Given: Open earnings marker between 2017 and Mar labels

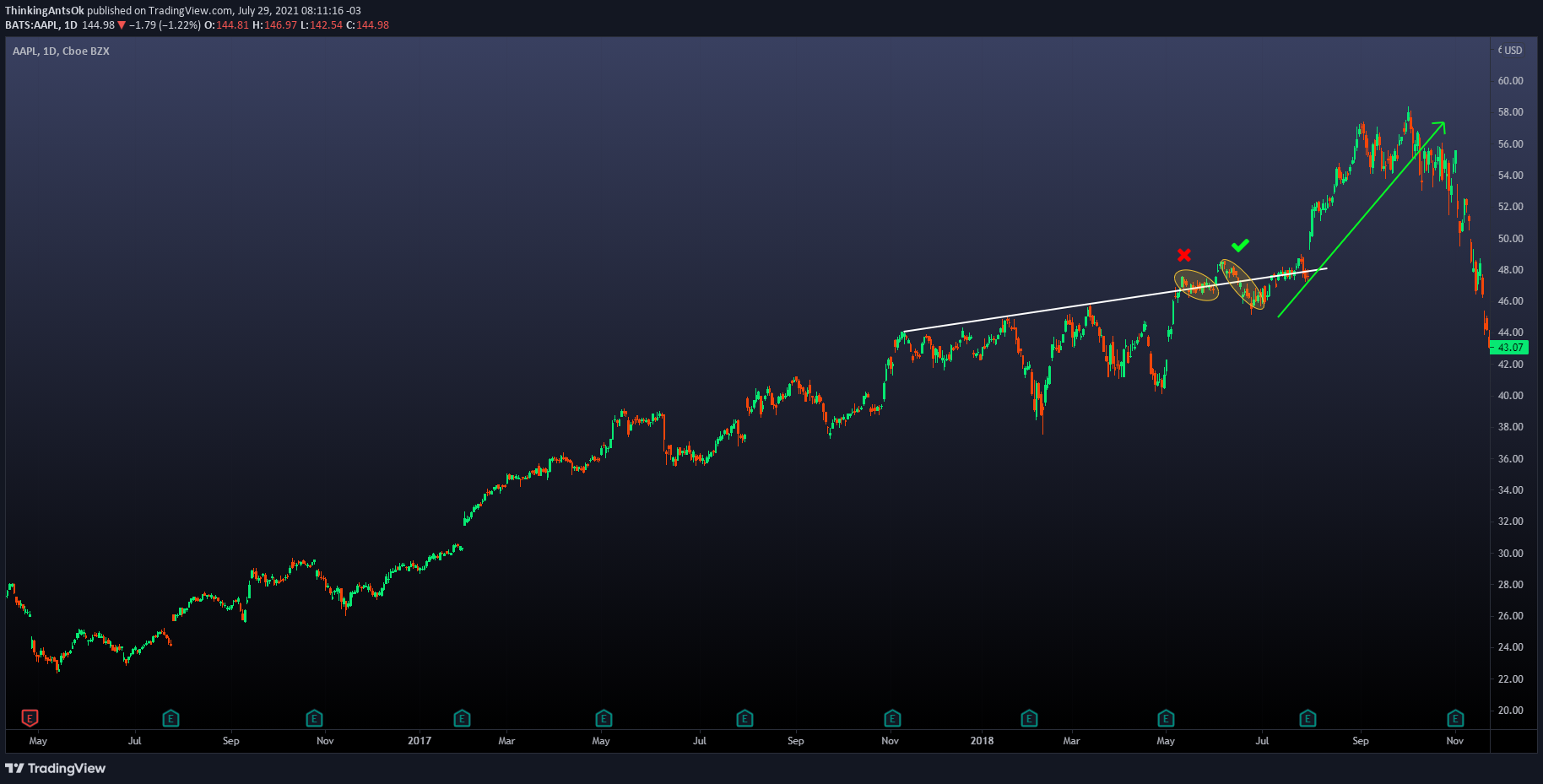Looking at the screenshot, I should pyautogui.click(x=462, y=718).
